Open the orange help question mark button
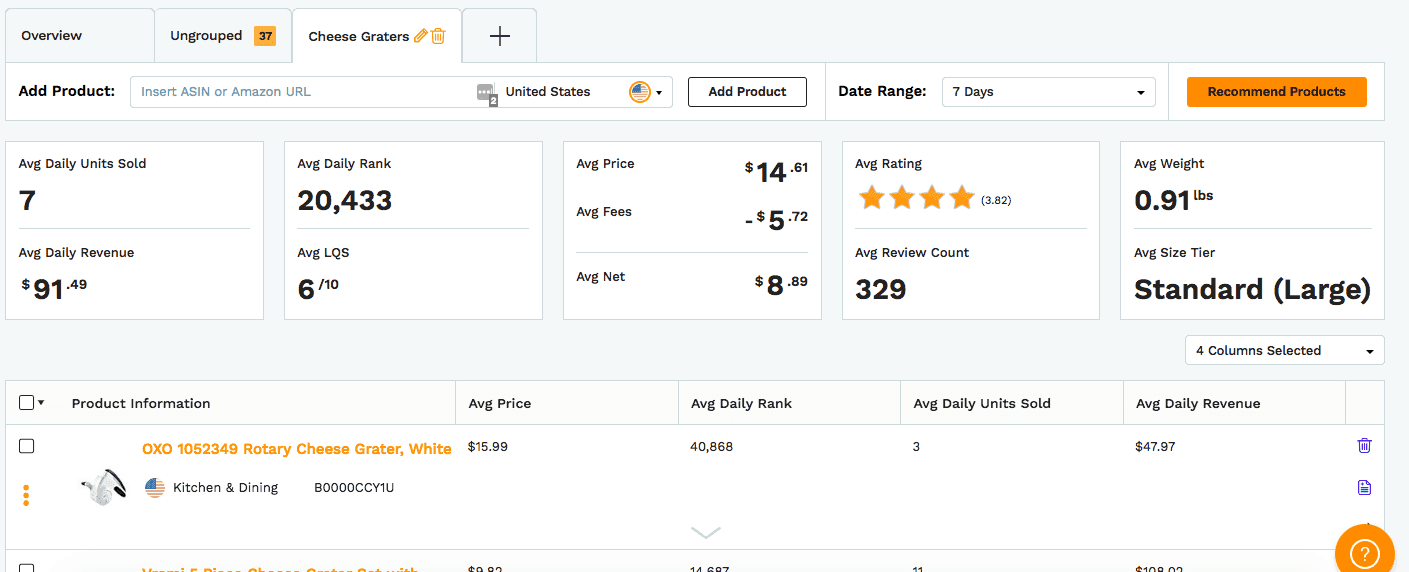The image size is (1409, 572). click(x=1364, y=552)
